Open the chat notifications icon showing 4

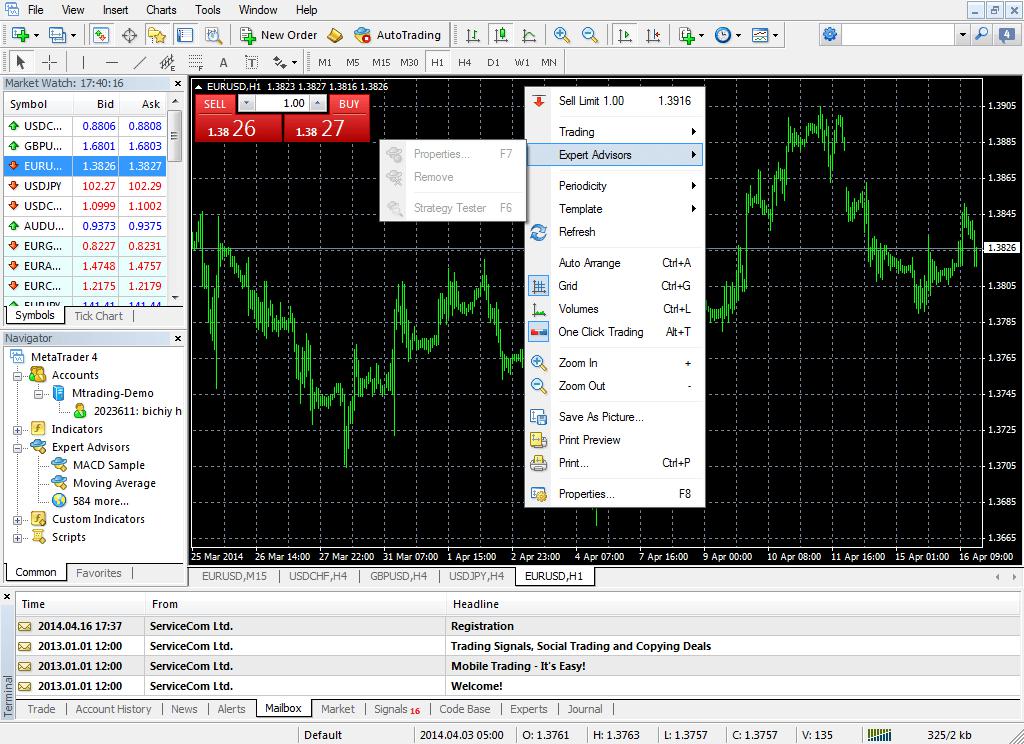(x=1007, y=34)
